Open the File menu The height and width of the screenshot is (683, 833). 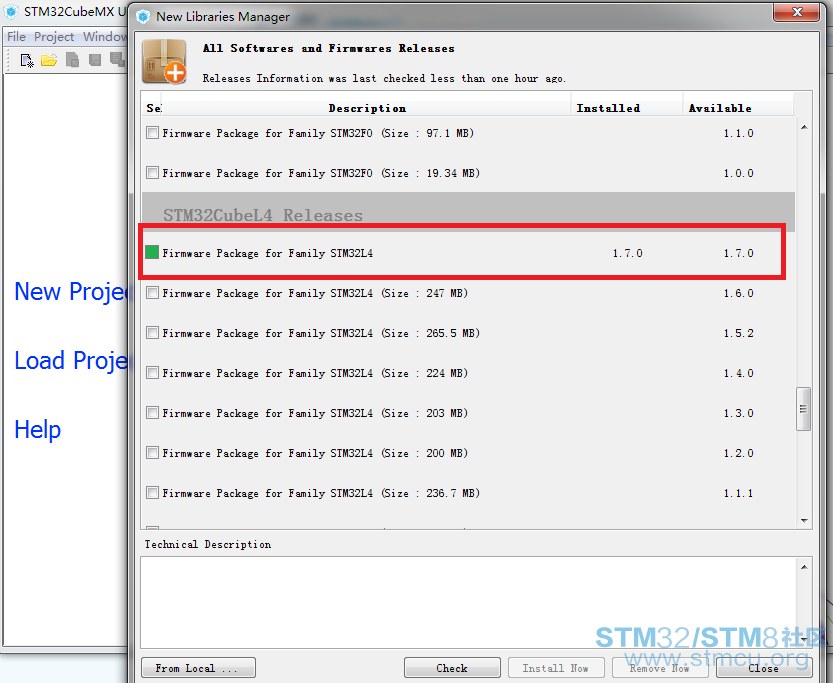coord(16,37)
